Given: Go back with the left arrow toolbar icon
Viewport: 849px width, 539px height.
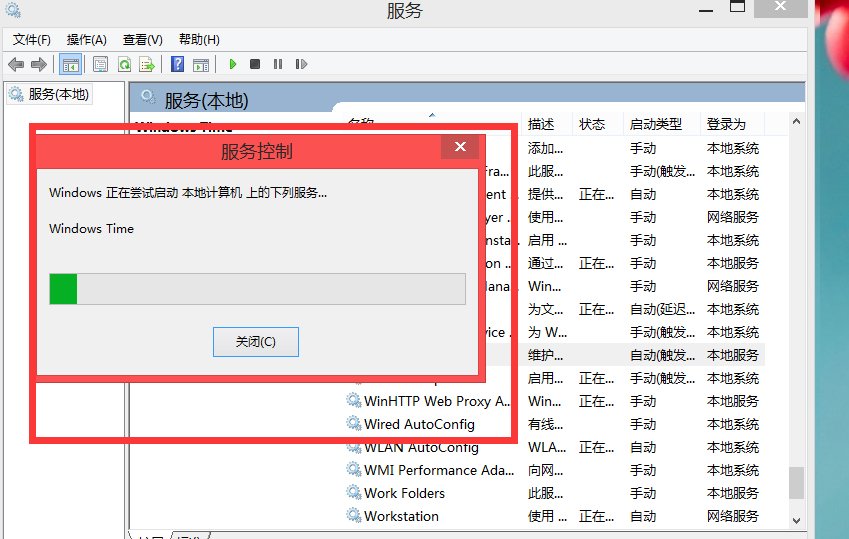Looking at the screenshot, I should [x=16, y=64].
